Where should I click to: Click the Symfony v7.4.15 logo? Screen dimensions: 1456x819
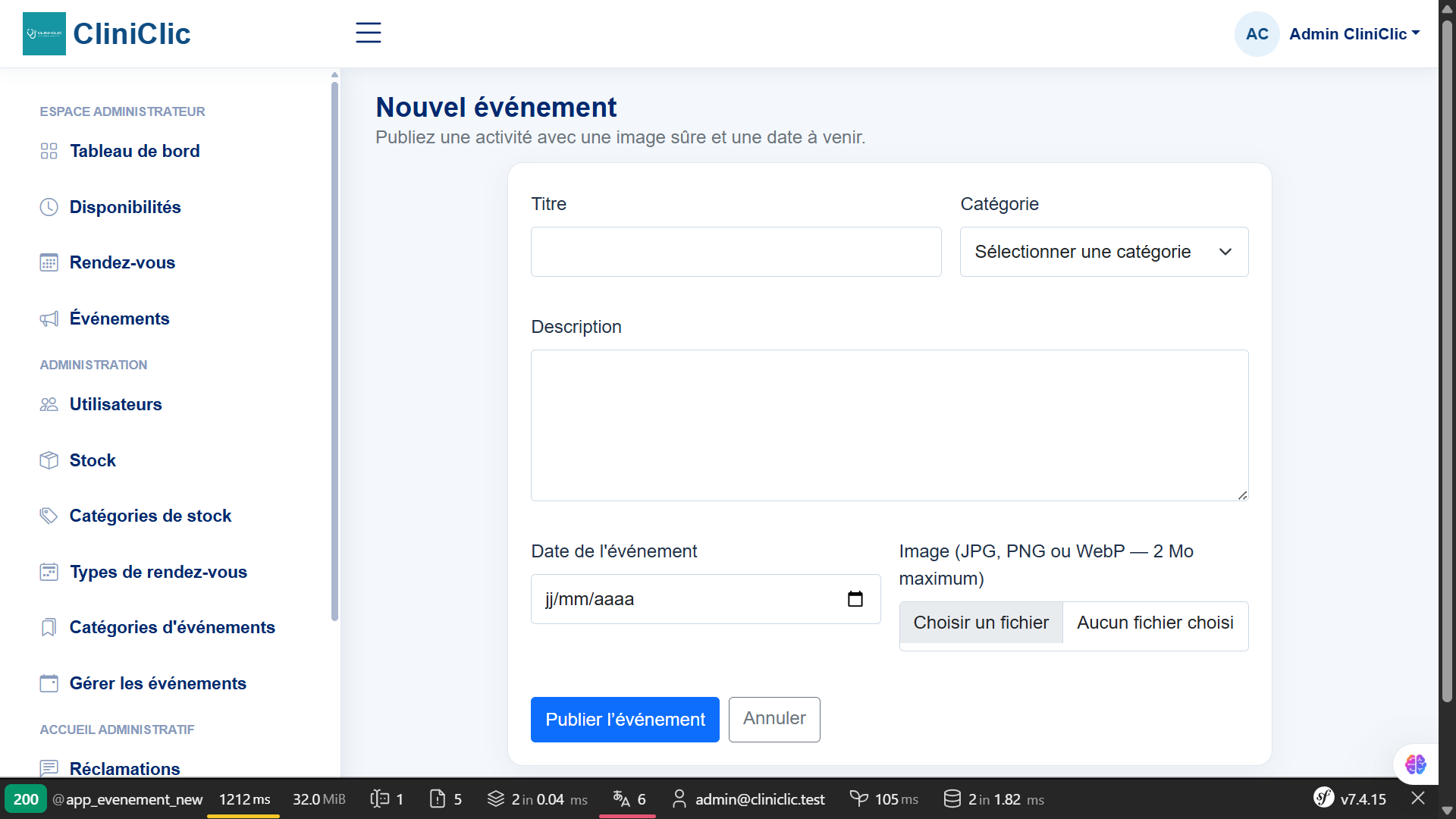pos(1324,798)
